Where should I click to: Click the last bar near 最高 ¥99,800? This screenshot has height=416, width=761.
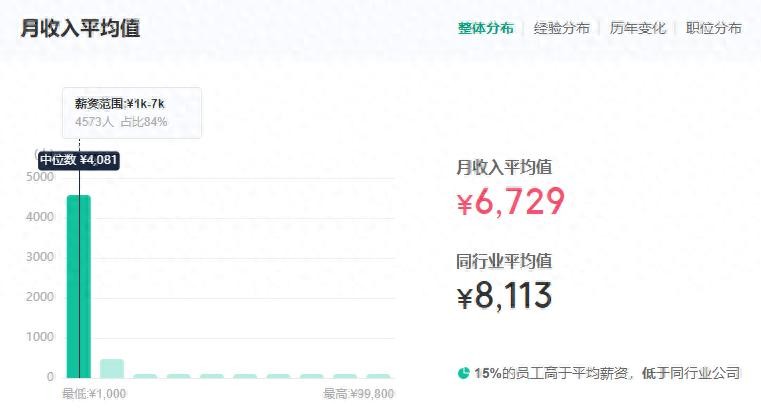coord(378,376)
